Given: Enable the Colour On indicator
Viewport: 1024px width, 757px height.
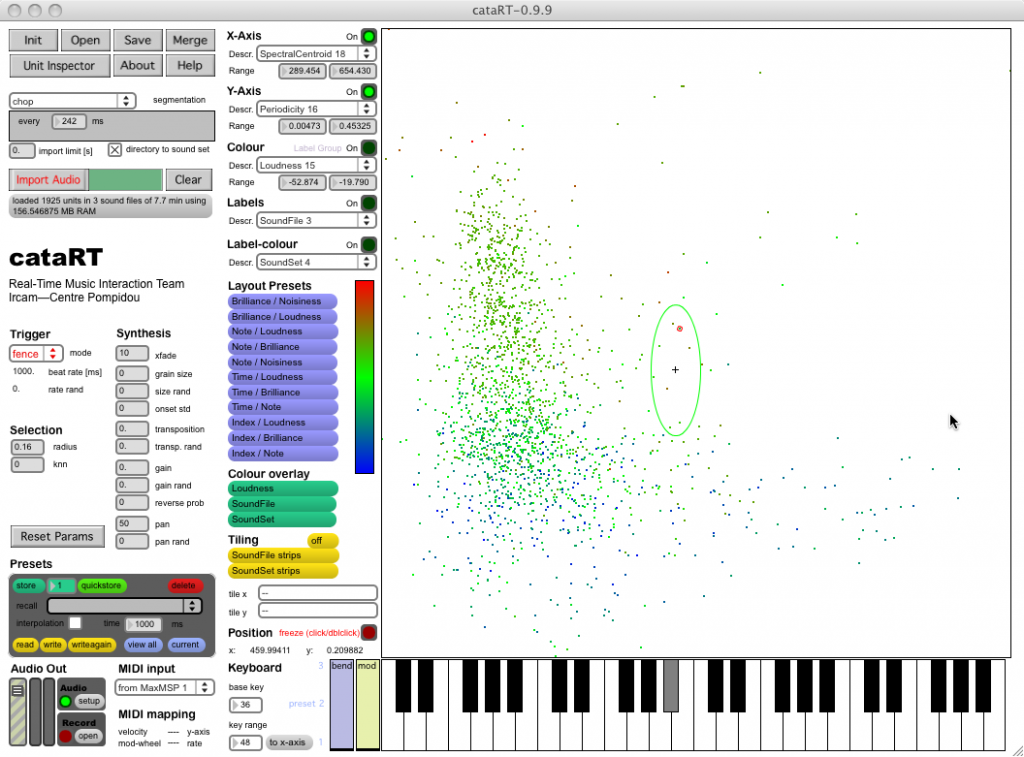Looking at the screenshot, I should click(368, 148).
